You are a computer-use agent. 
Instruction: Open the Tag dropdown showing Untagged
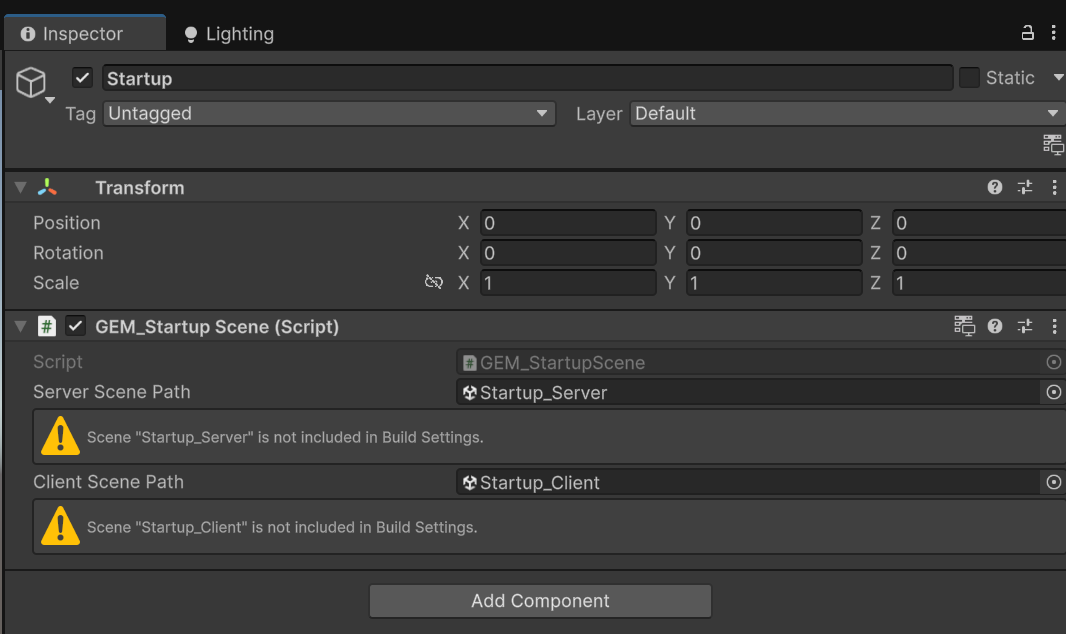click(329, 114)
